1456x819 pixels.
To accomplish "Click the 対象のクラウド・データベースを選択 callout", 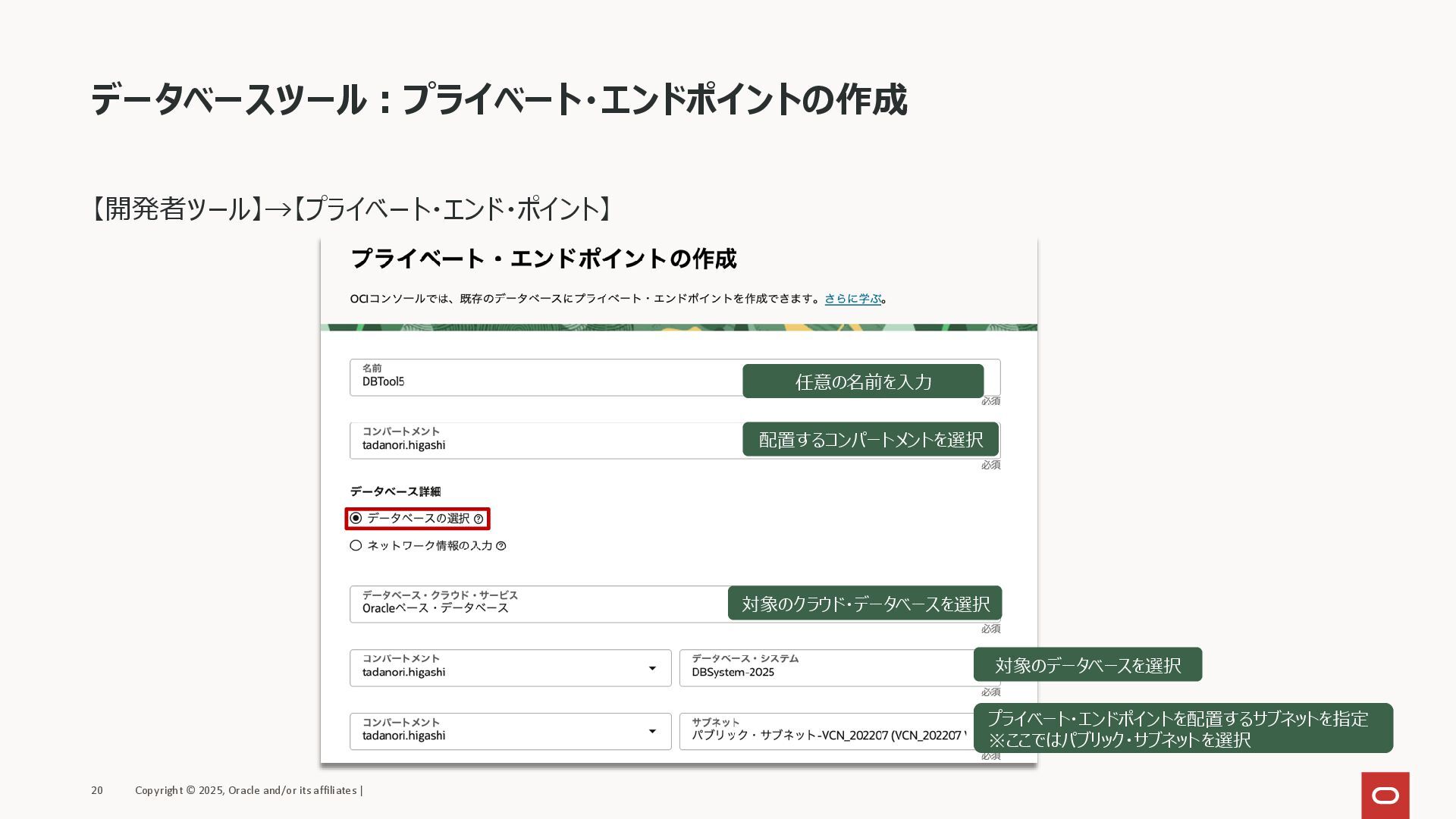I will tap(864, 604).
